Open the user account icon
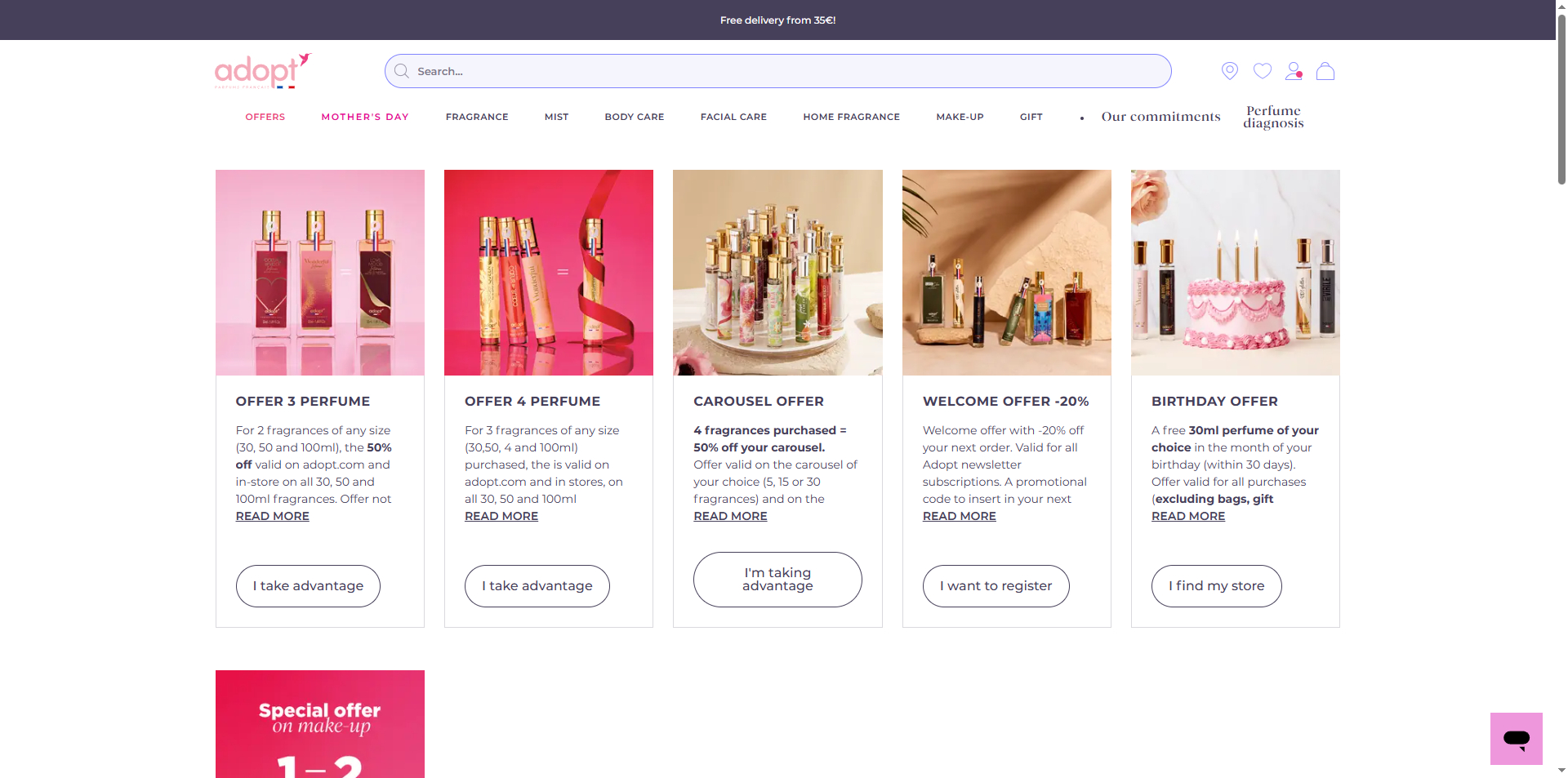Viewport: 1568px width, 778px height. click(x=1294, y=71)
